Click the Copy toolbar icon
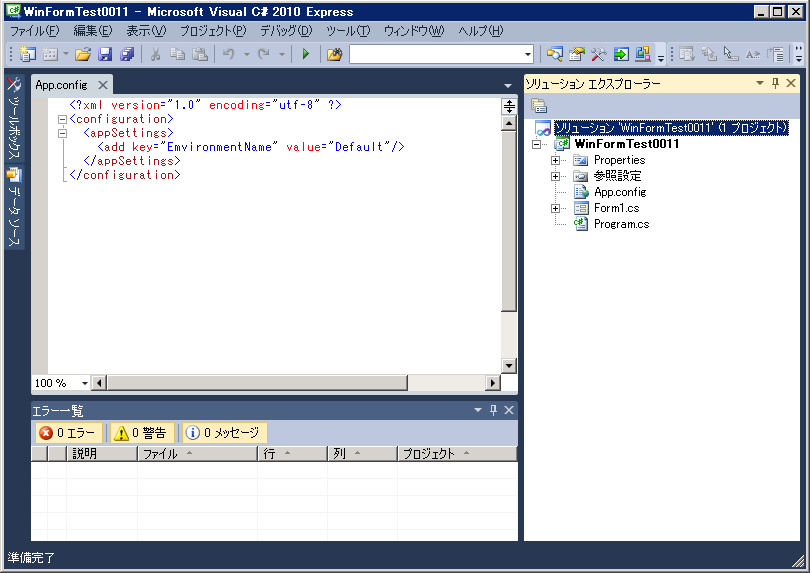Screen dimensions: 810x573 [178, 54]
